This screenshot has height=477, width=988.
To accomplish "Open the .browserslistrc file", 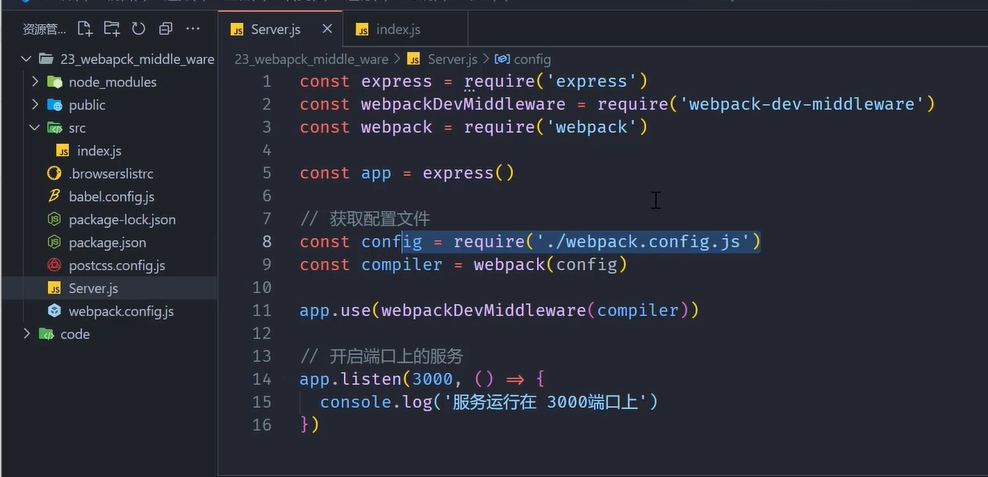I will [111, 174].
